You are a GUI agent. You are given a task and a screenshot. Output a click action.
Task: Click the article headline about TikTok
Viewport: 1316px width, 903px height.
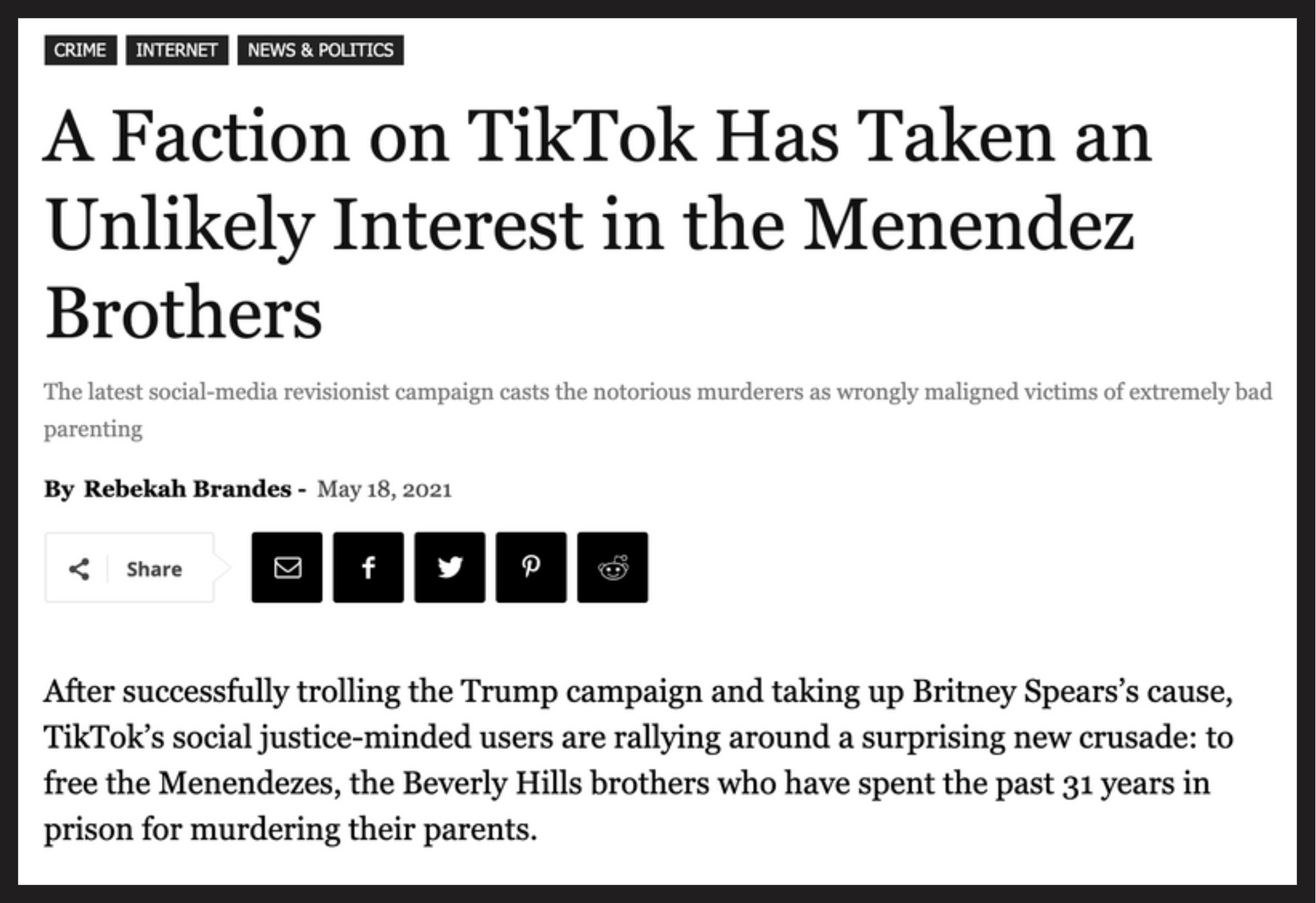pos(598,224)
